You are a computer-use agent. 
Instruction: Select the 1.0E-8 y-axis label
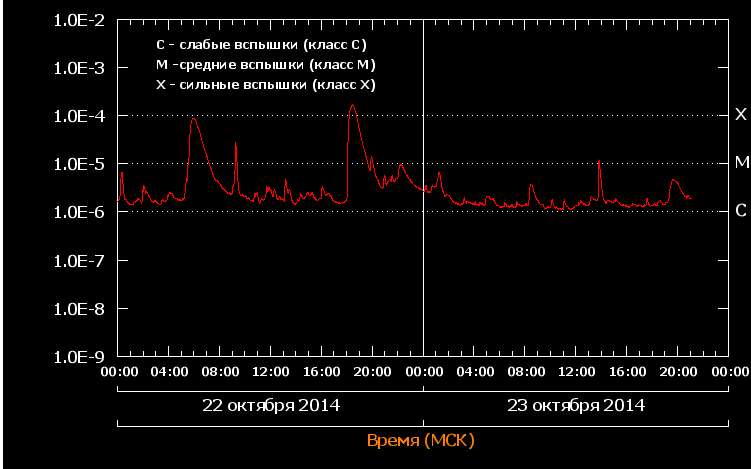click(79, 309)
